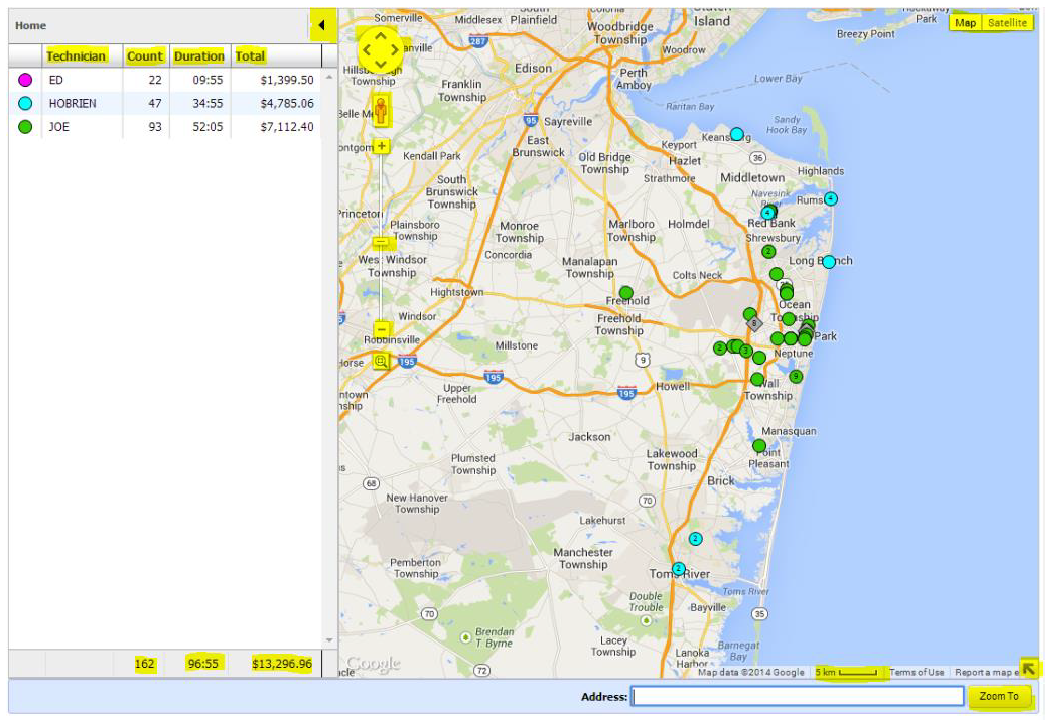Collapse the Home panel with the arrow

[322, 25]
